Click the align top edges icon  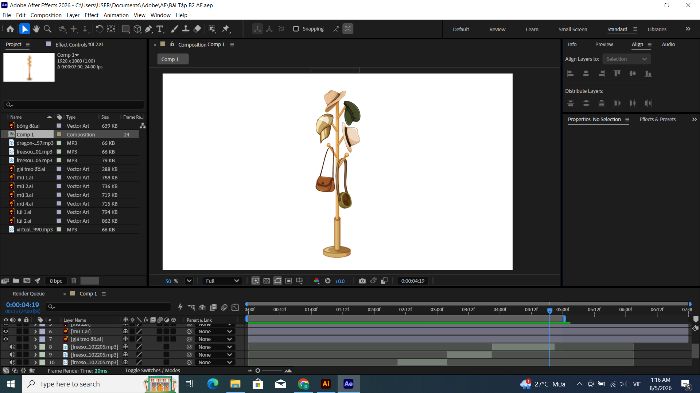[617, 74]
